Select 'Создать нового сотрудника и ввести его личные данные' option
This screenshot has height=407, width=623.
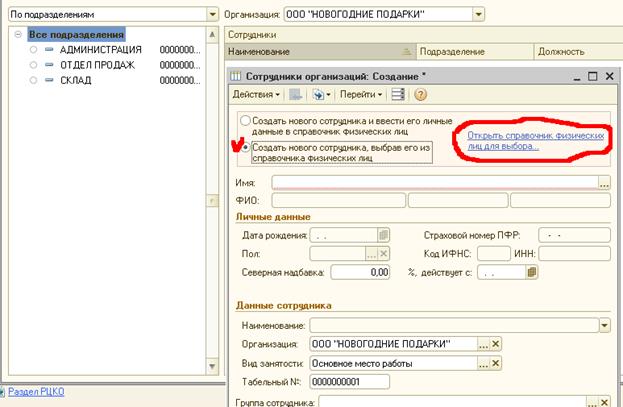245,120
